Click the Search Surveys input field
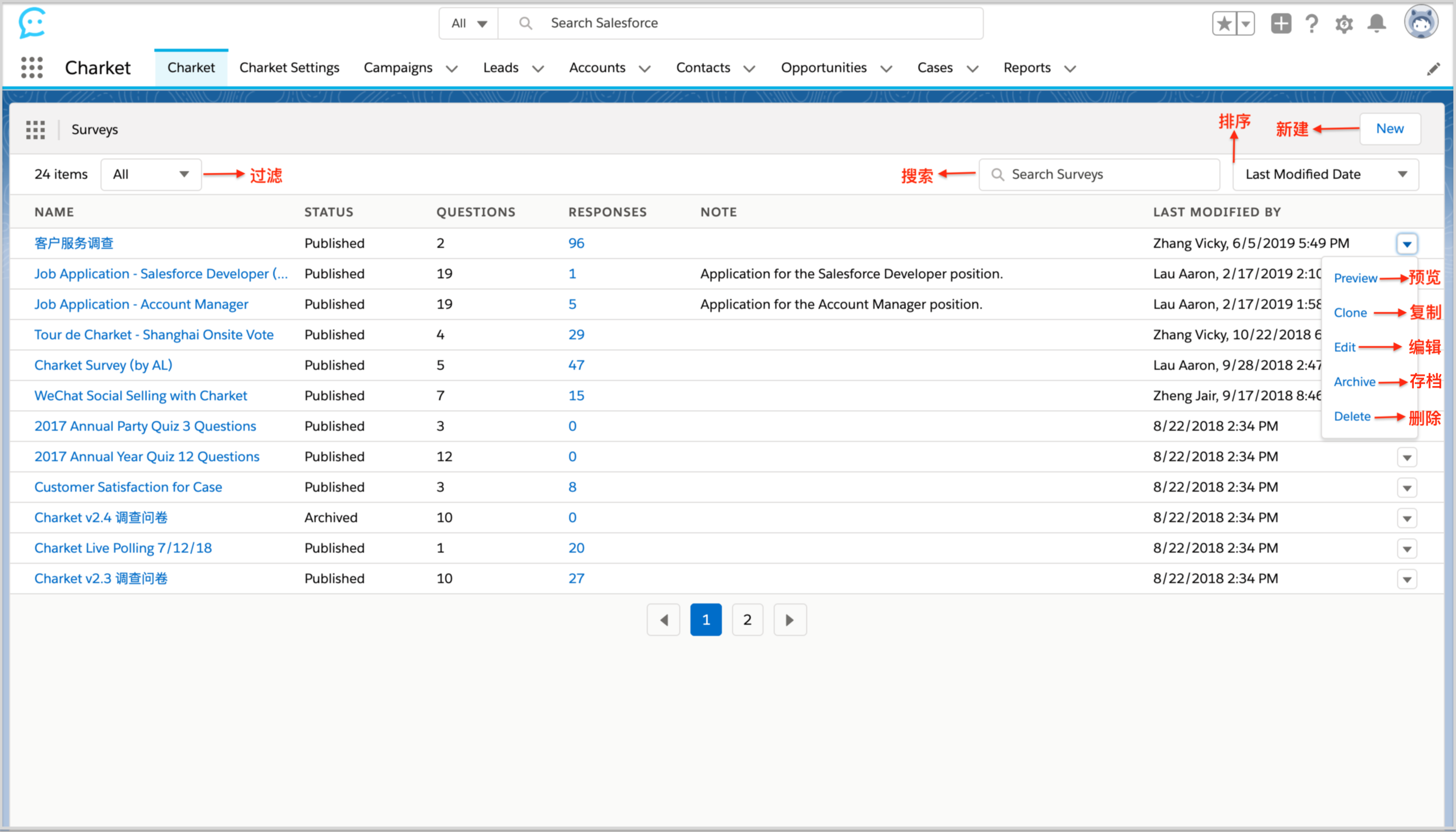The height and width of the screenshot is (832, 1456). click(1099, 174)
